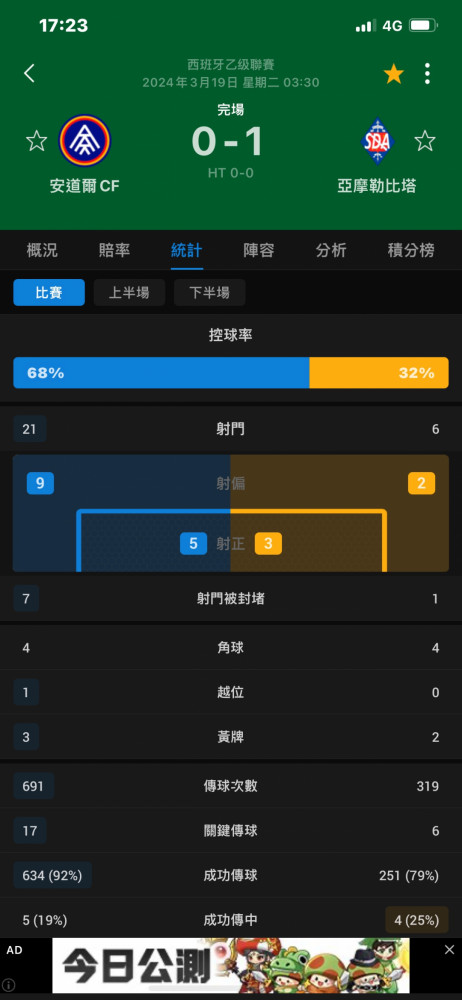This screenshot has width=462, height=1000.
Task: Tap the back arrow icon
Action: [29, 73]
